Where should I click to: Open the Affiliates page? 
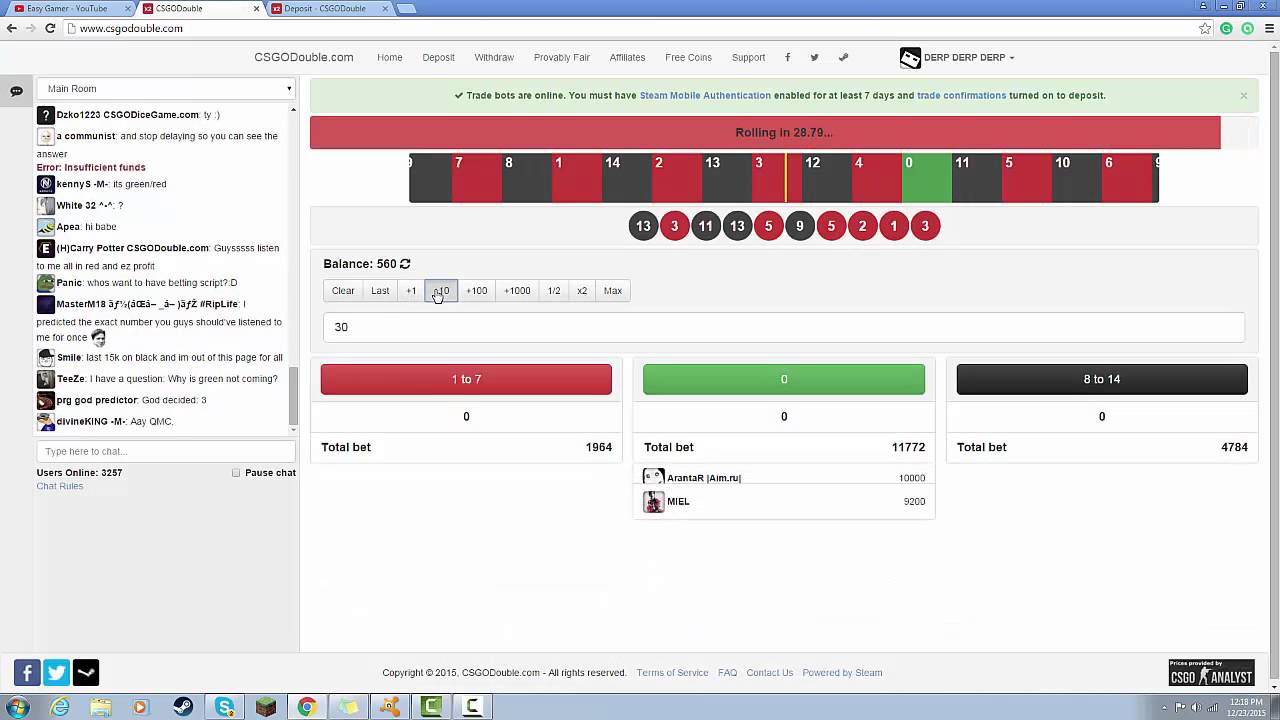tap(627, 57)
